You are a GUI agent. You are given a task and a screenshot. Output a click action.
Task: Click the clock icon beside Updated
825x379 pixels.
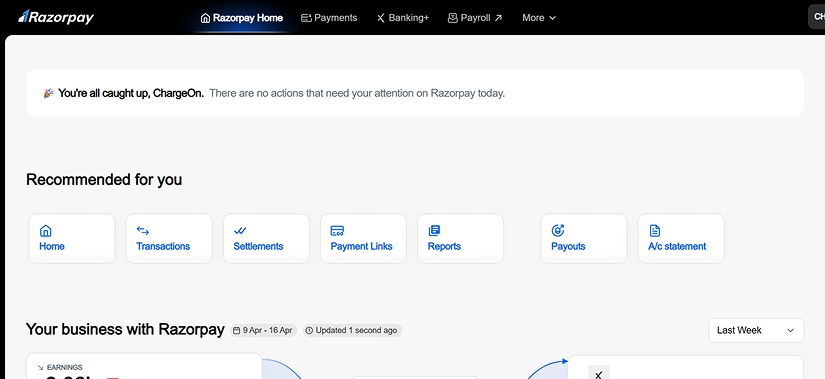click(x=309, y=331)
